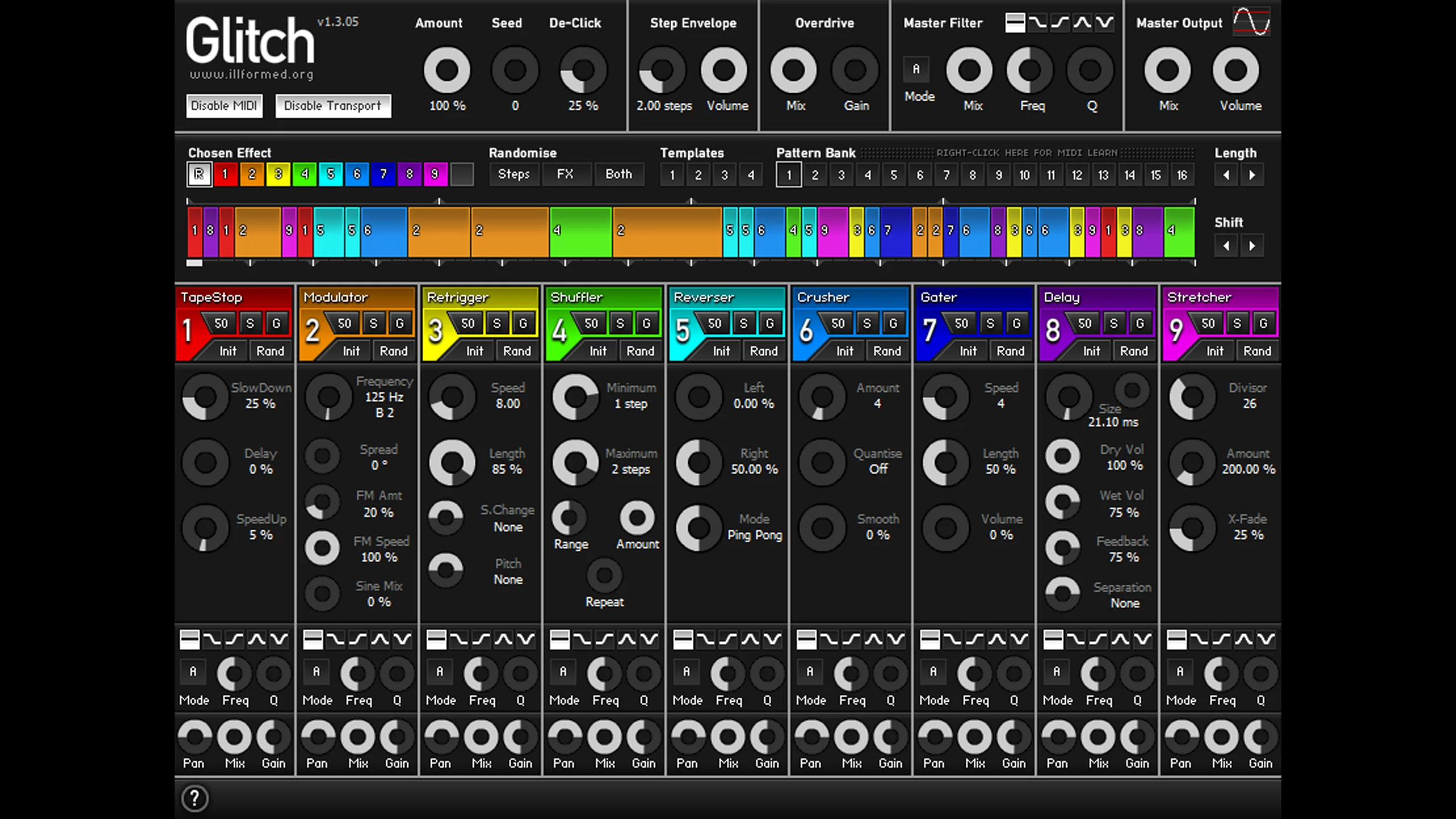Select high-pass shape in Master Filter

click(x=1060, y=23)
